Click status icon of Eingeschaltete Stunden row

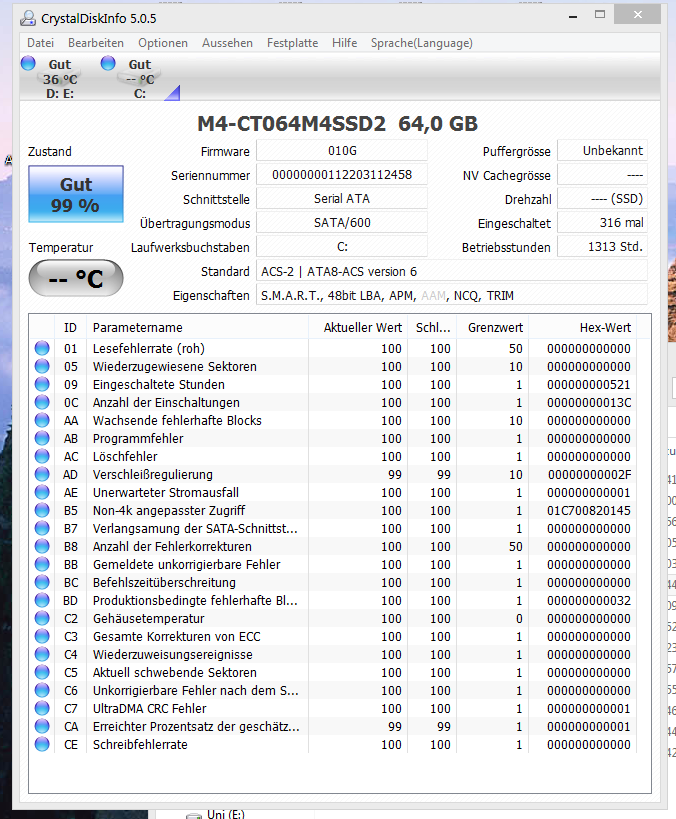42,384
